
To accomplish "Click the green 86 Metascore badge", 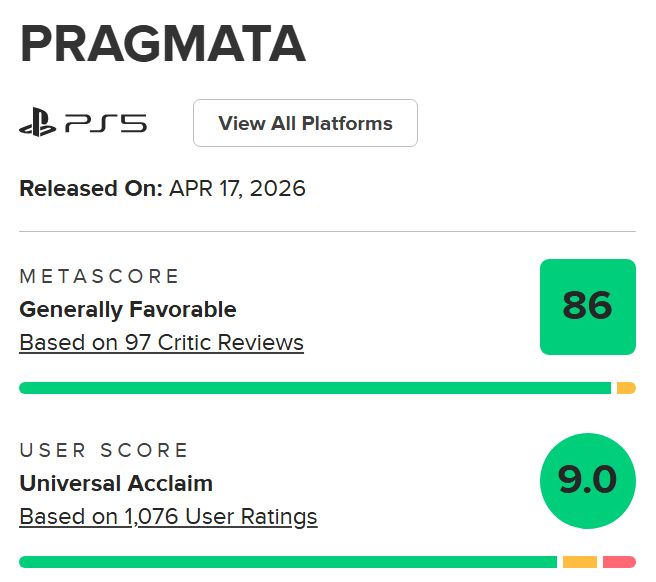I will coord(587,307).
